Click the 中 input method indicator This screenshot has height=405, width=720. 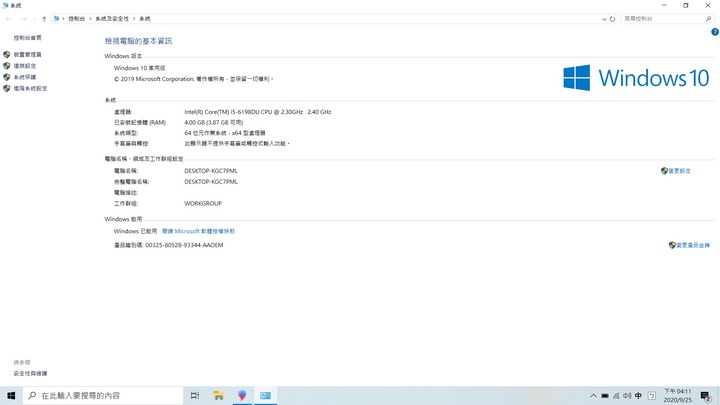(638, 396)
